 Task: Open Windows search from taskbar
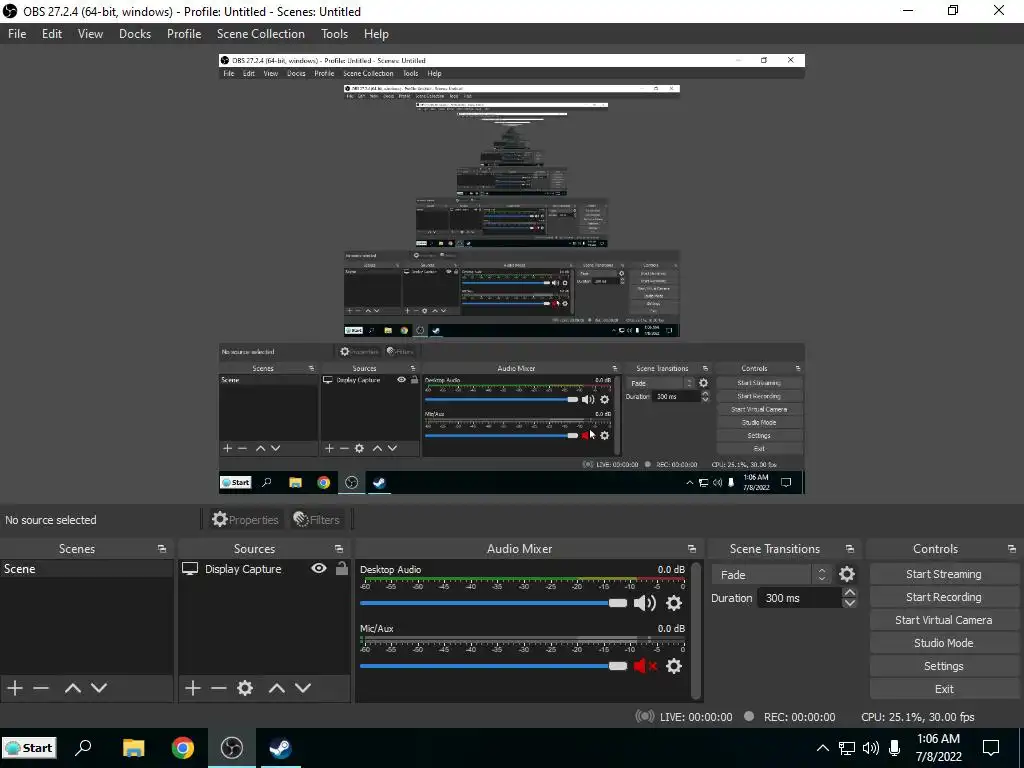point(83,748)
